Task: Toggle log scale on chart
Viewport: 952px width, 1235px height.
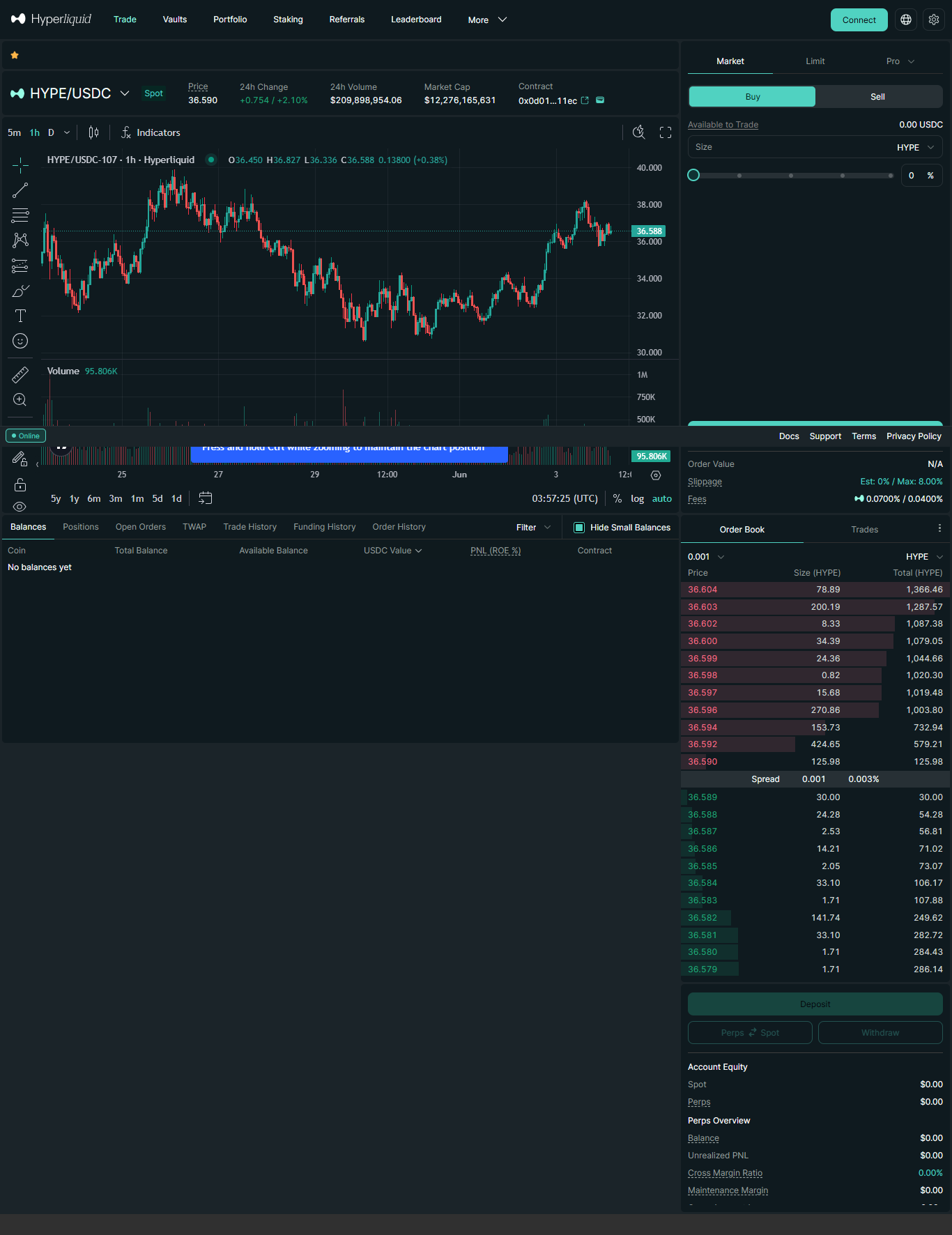Action: pos(637,498)
